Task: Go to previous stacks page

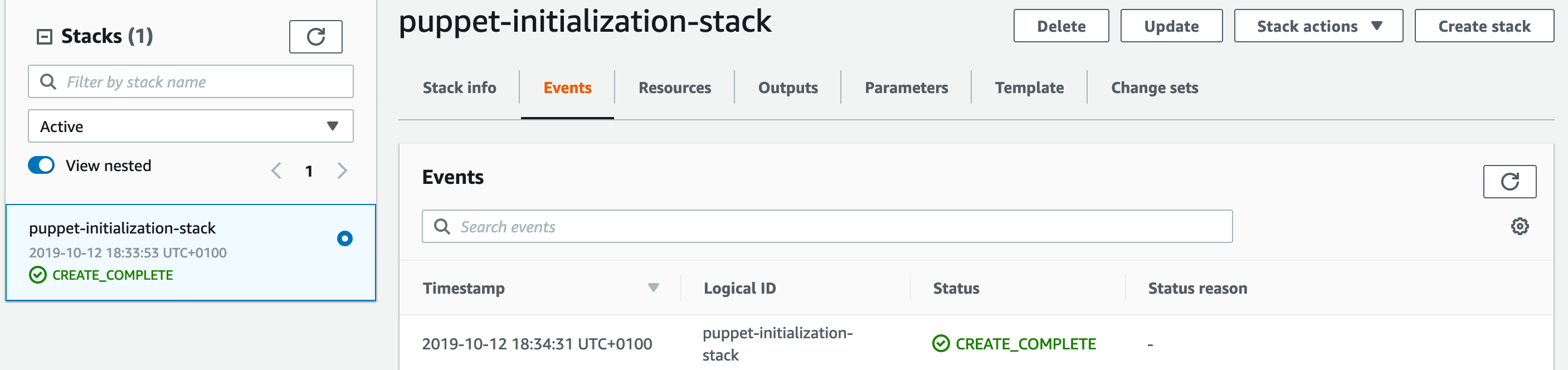Action: pos(276,171)
